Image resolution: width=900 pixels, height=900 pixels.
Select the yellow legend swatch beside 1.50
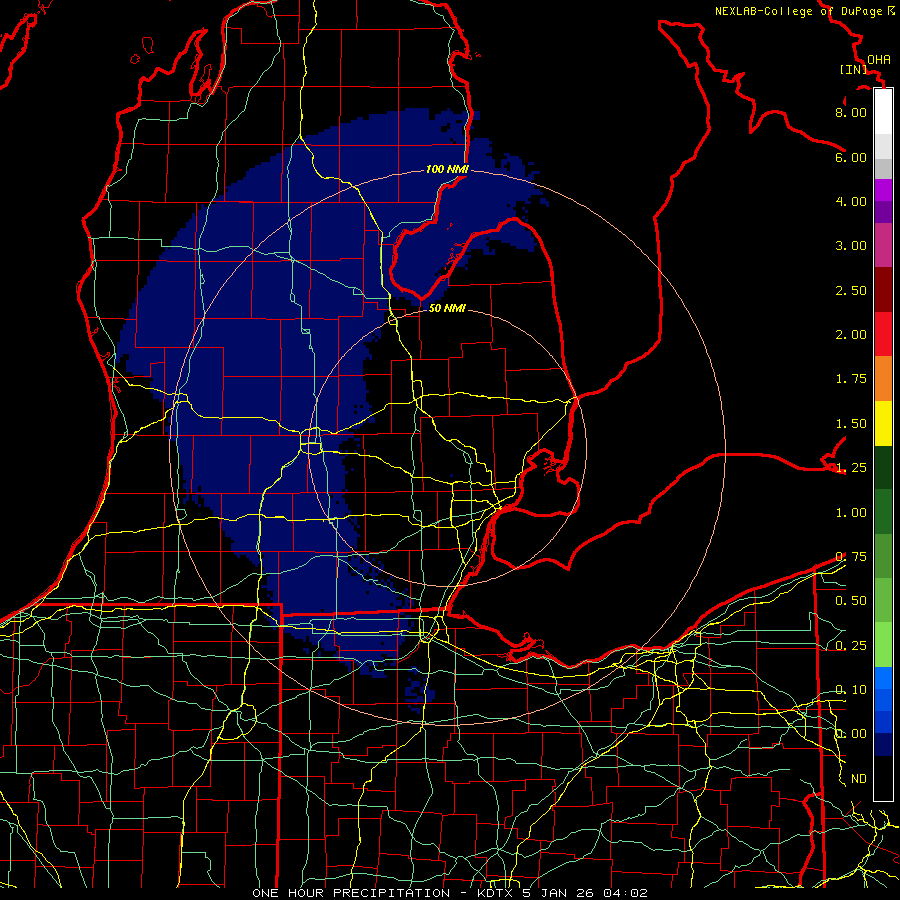point(883,423)
